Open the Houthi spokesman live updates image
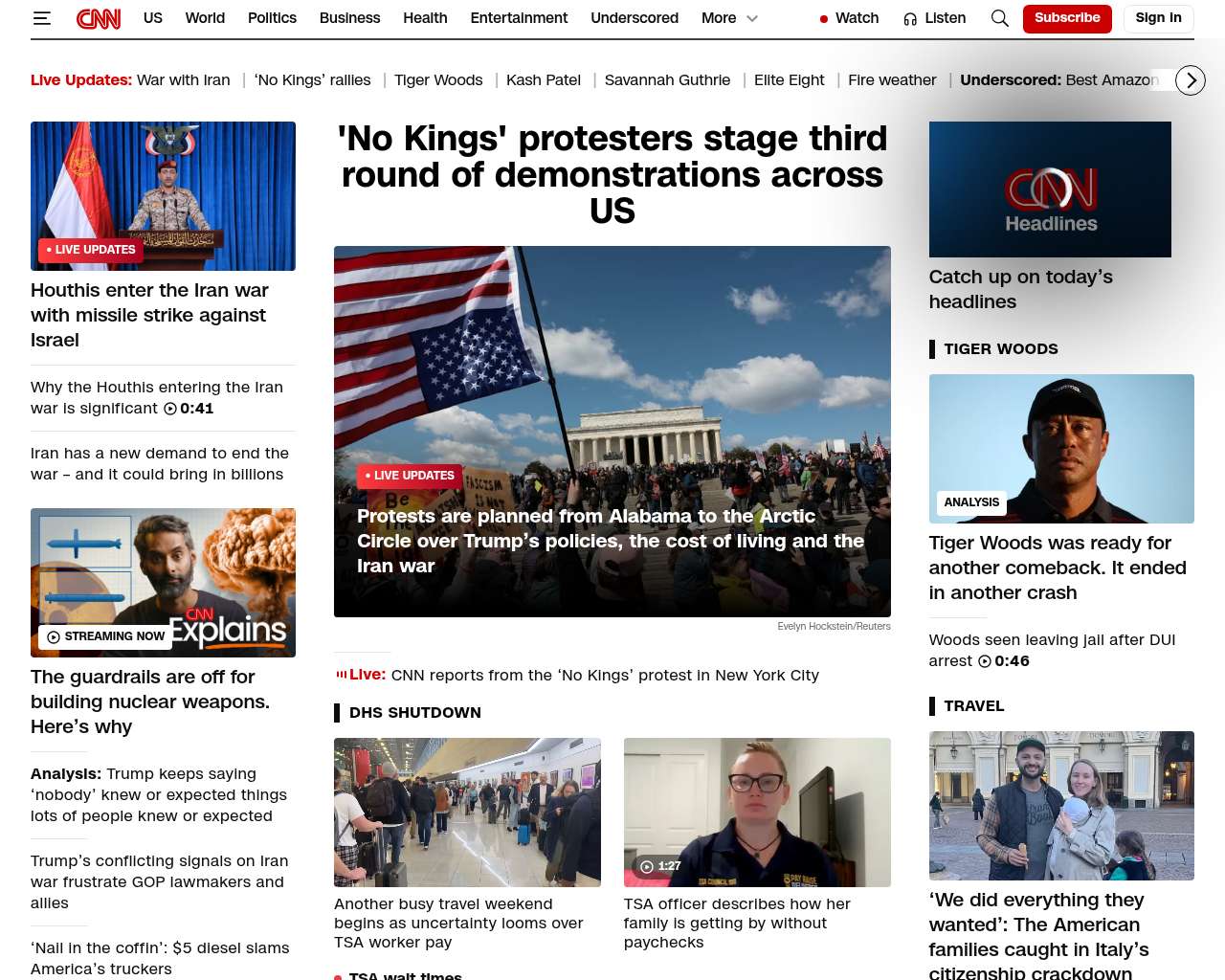 click(x=163, y=196)
